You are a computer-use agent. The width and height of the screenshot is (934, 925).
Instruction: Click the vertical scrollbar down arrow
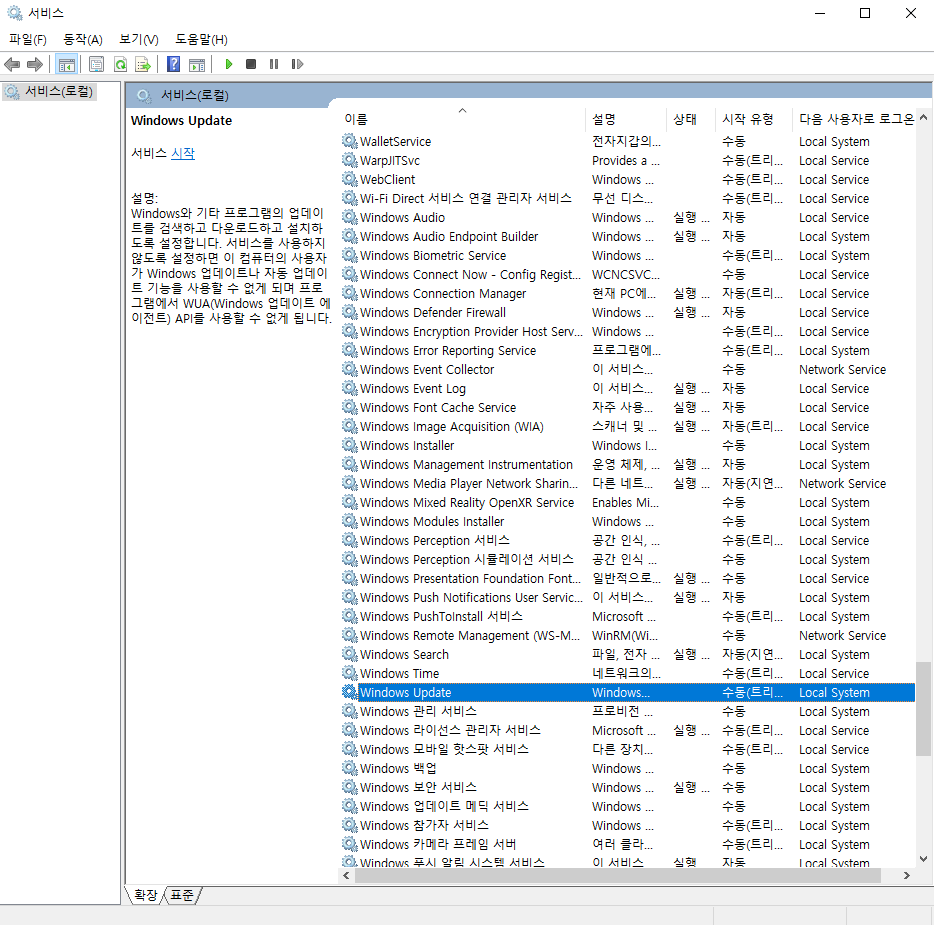click(923, 859)
